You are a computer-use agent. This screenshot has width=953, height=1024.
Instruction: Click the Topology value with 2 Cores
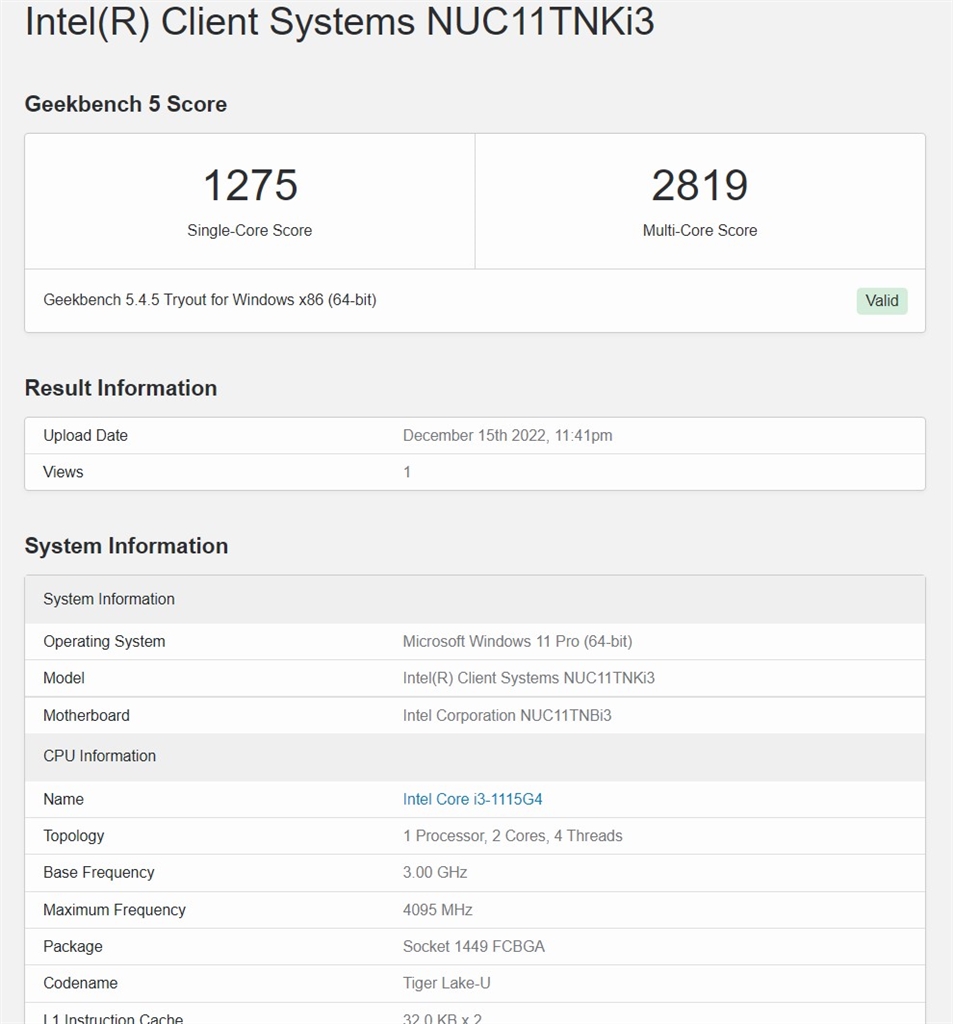coord(512,836)
